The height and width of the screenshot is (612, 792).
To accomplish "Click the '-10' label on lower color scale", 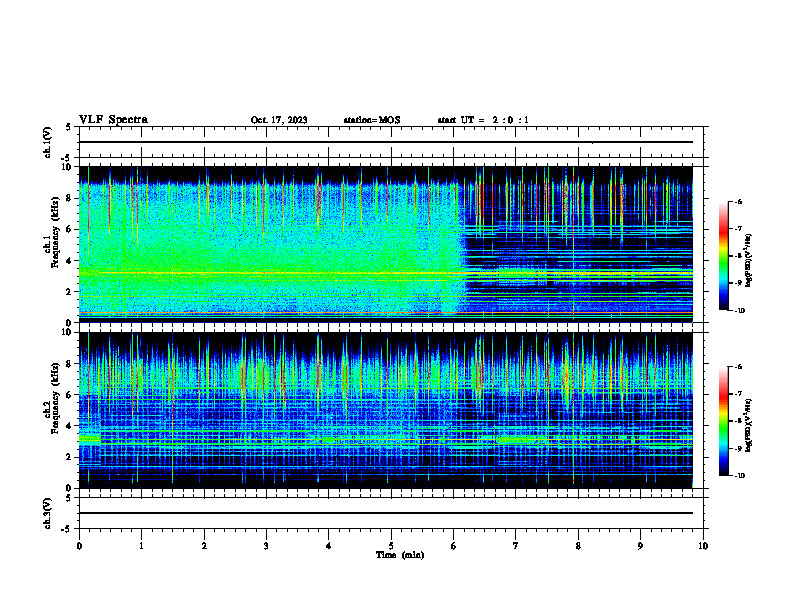I will pyautogui.click(x=738, y=476).
